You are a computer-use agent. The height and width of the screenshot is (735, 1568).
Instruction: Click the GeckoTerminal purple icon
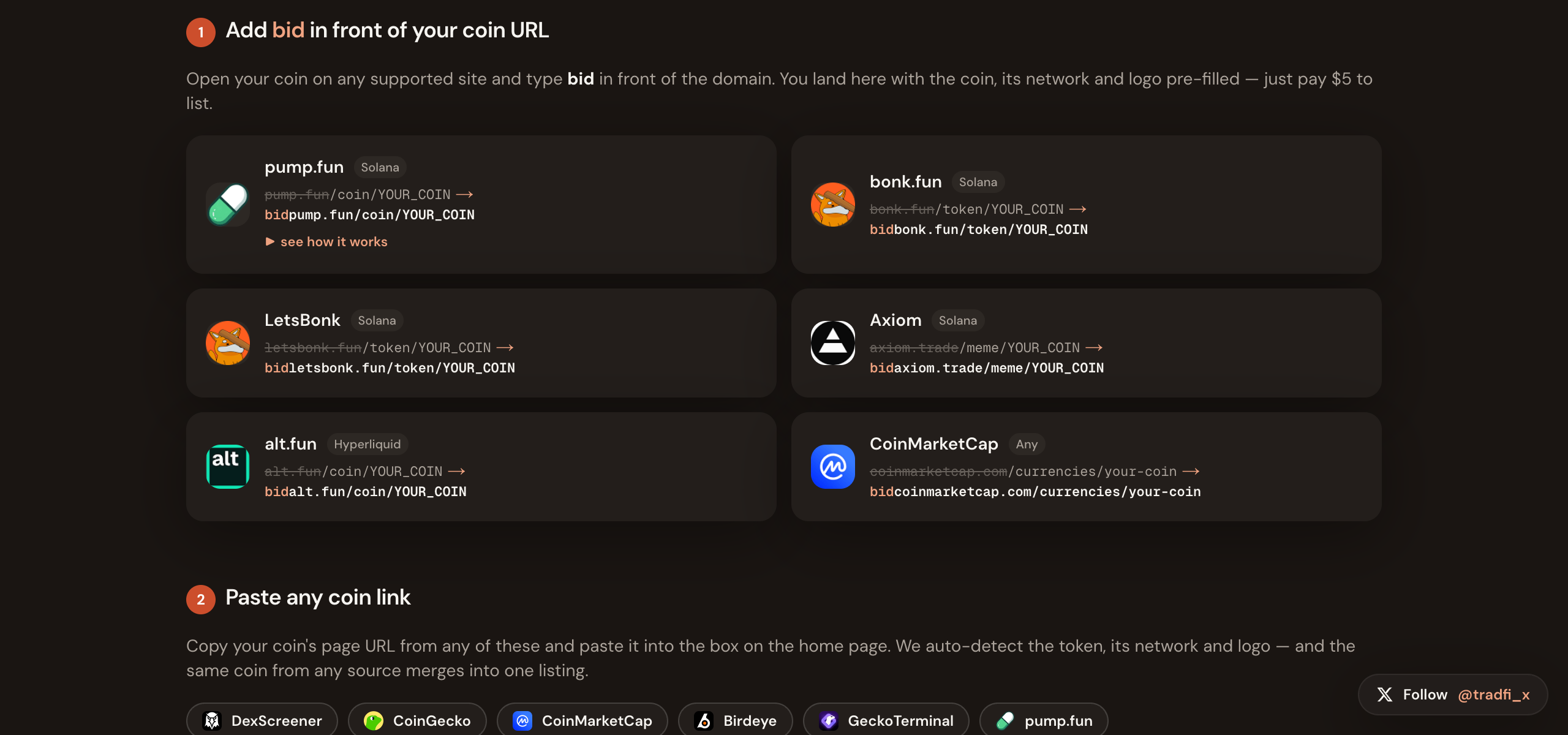tap(829, 721)
